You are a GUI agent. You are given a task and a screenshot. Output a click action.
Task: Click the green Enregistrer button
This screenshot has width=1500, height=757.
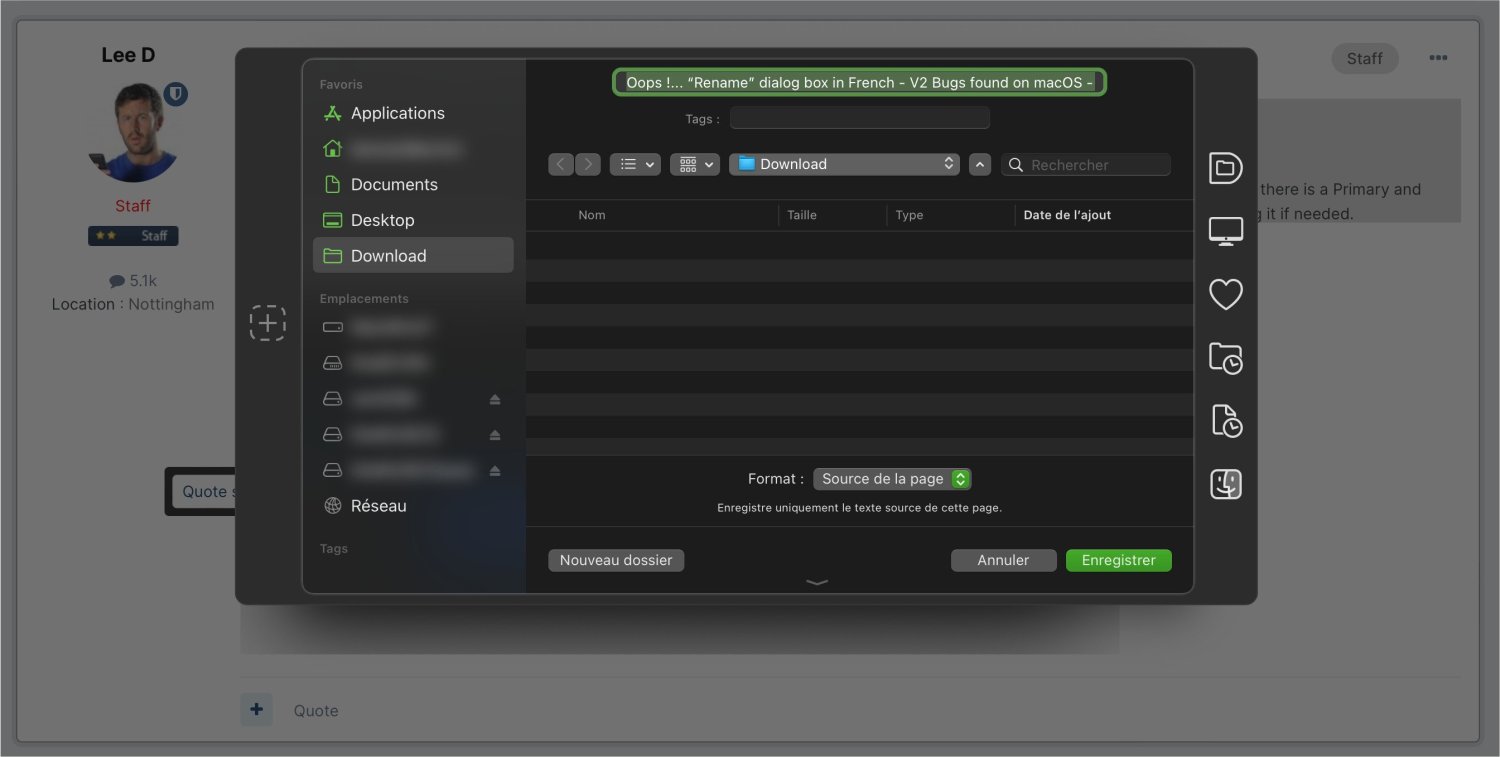pyautogui.click(x=1119, y=560)
